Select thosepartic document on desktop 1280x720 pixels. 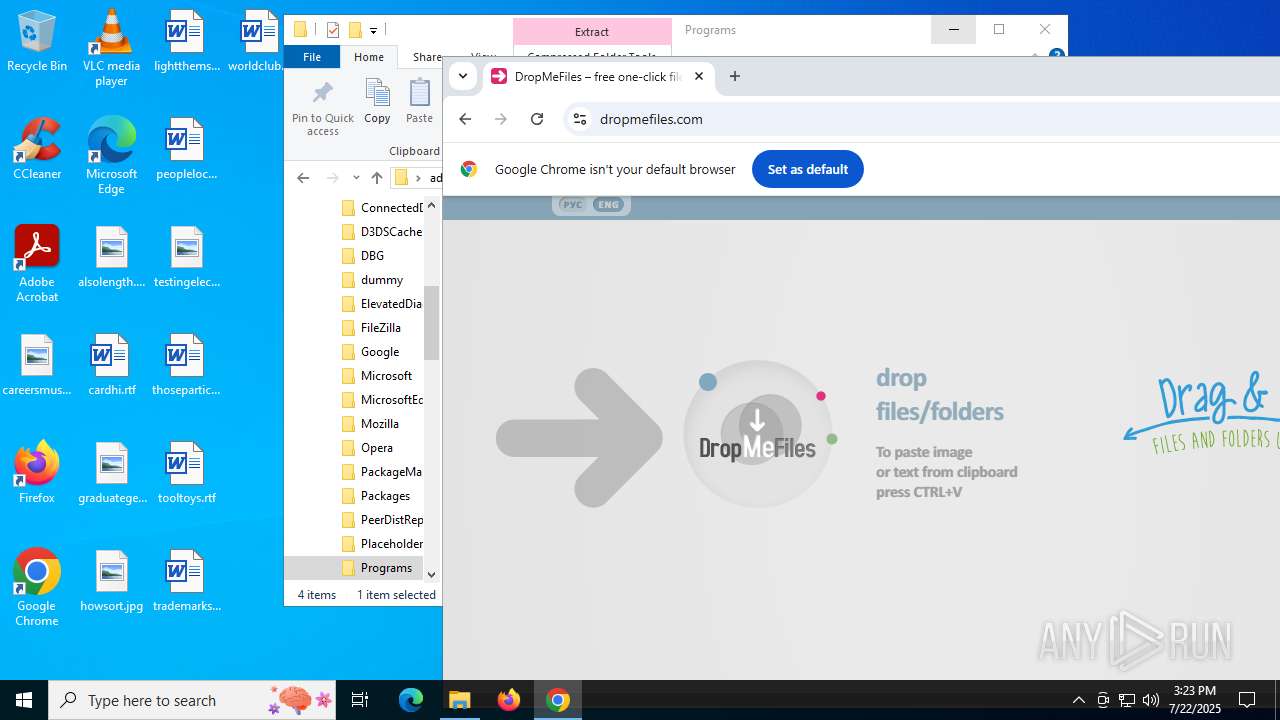186,365
